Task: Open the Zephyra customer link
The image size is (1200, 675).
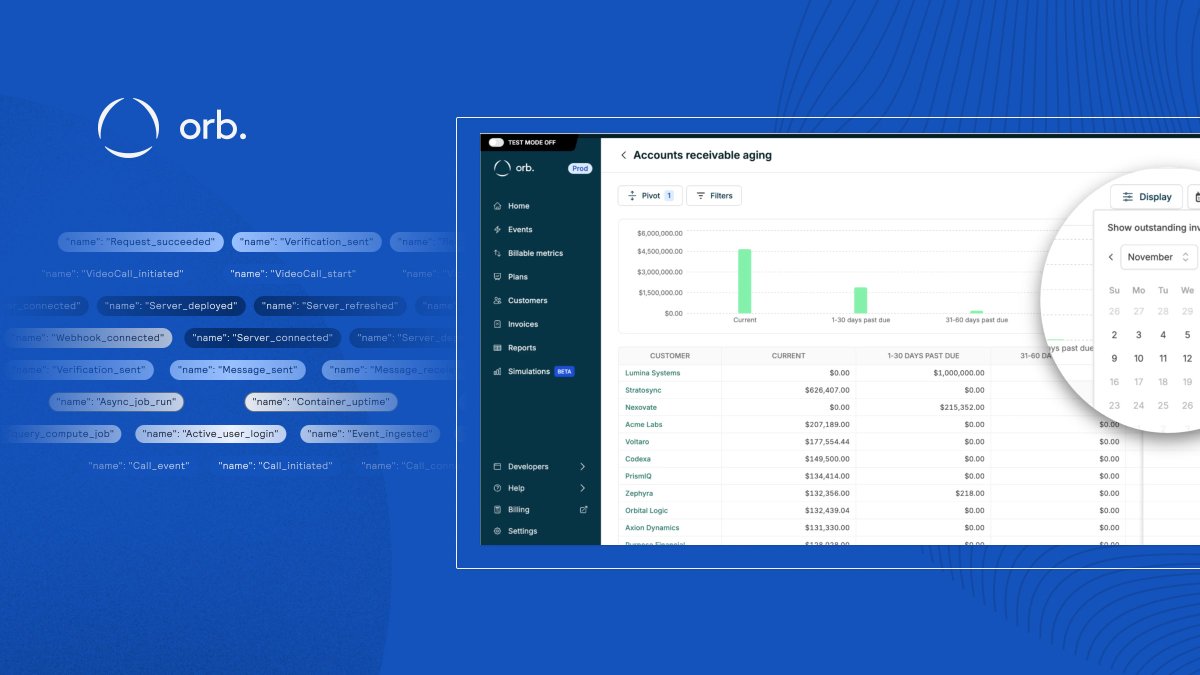Action: pos(639,493)
